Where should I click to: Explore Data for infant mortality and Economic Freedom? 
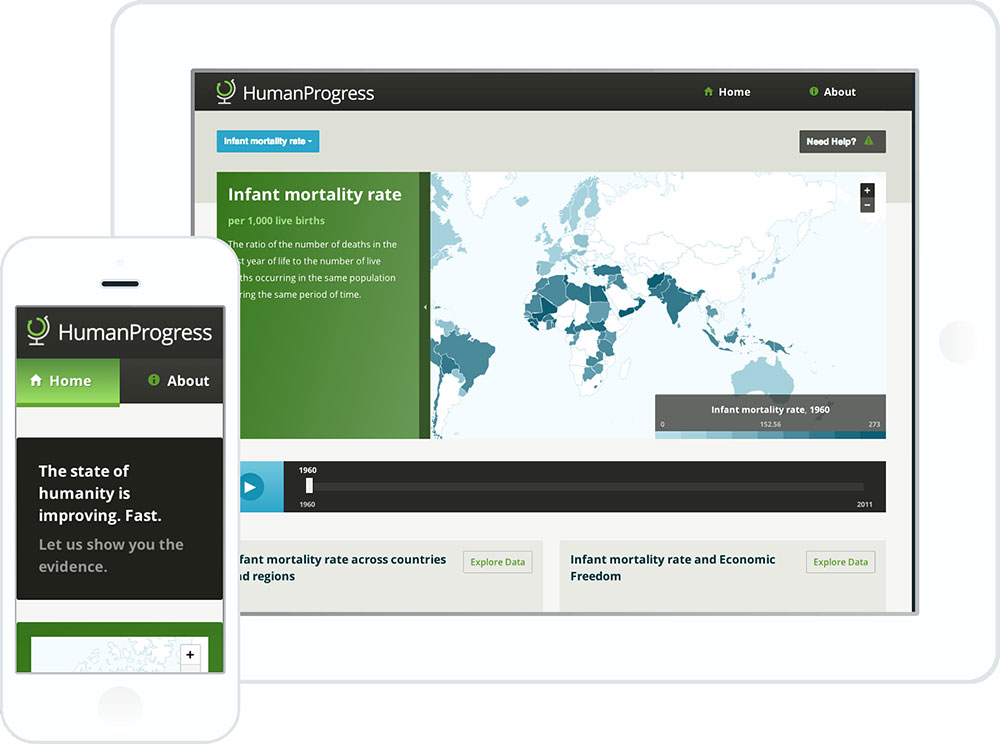tap(841, 562)
